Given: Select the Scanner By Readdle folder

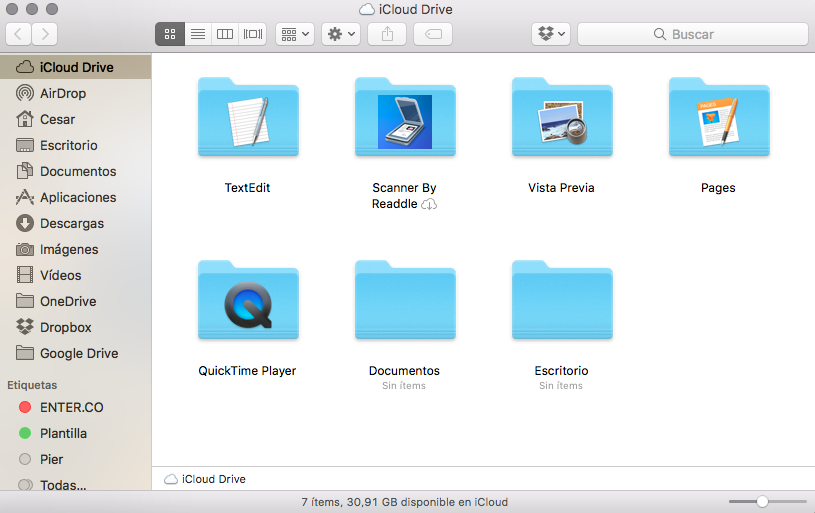Looking at the screenshot, I should coord(405,117).
